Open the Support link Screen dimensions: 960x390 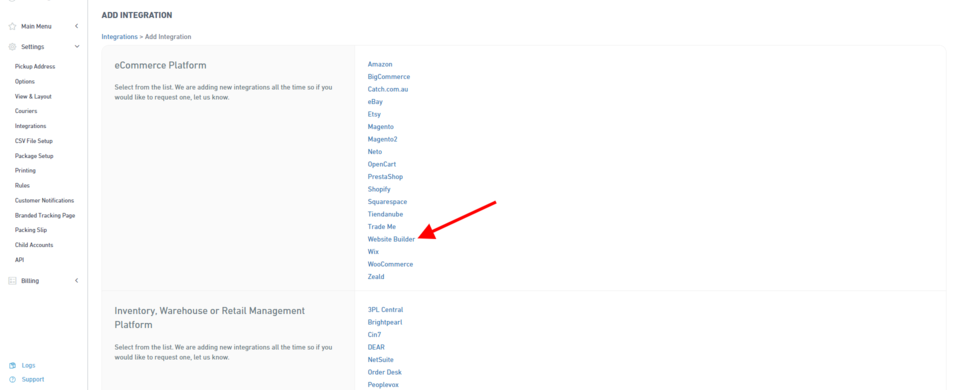pos(32,380)
